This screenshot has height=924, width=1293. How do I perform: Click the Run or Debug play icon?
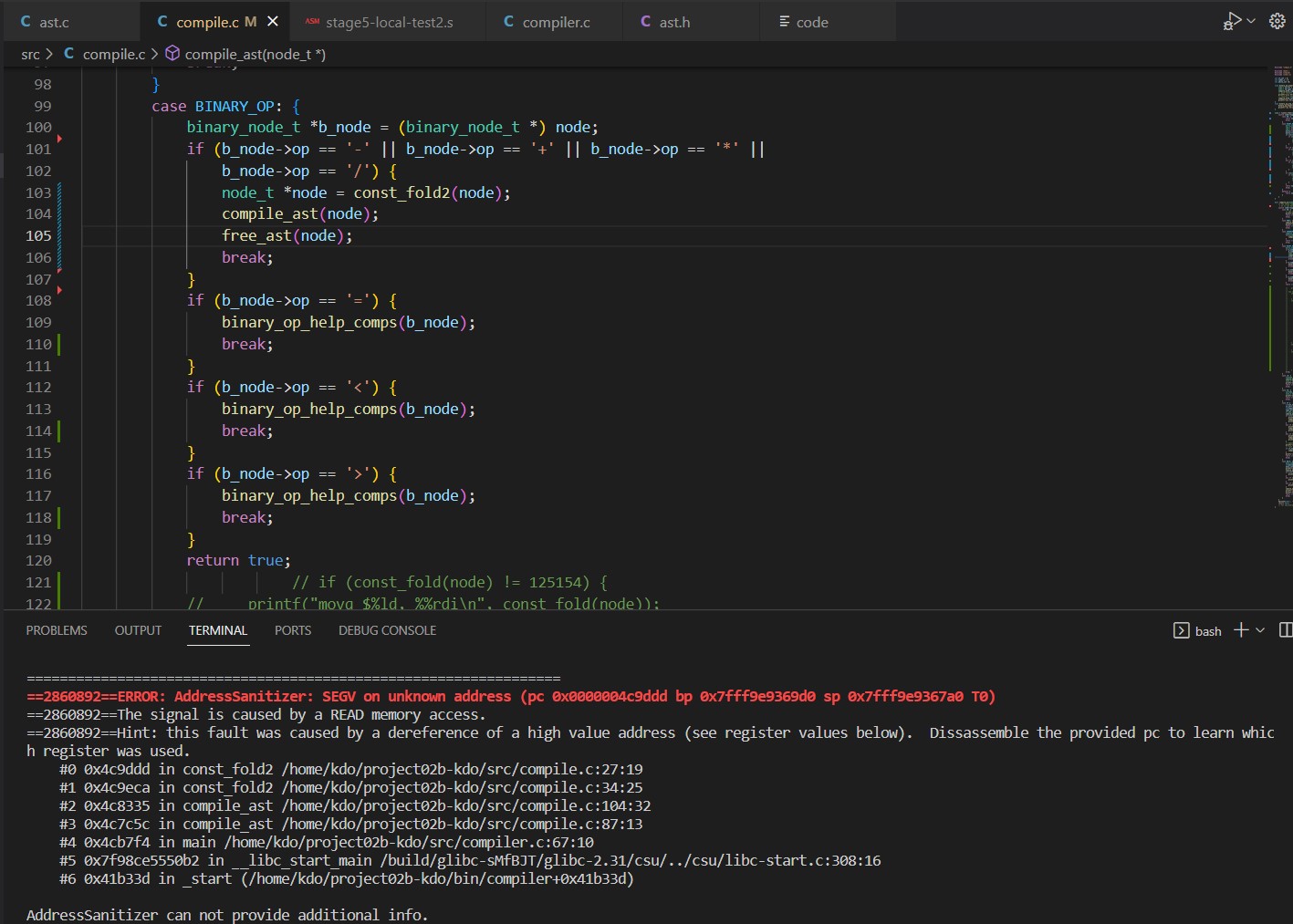[x=1232, y=21]
